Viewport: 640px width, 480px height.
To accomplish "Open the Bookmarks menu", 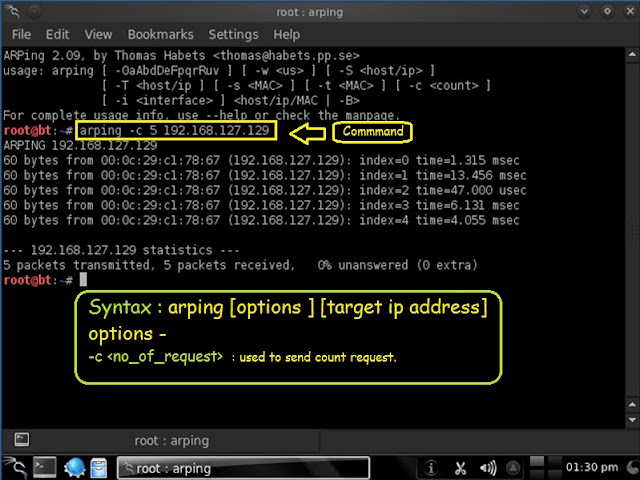I will (160, 34).
